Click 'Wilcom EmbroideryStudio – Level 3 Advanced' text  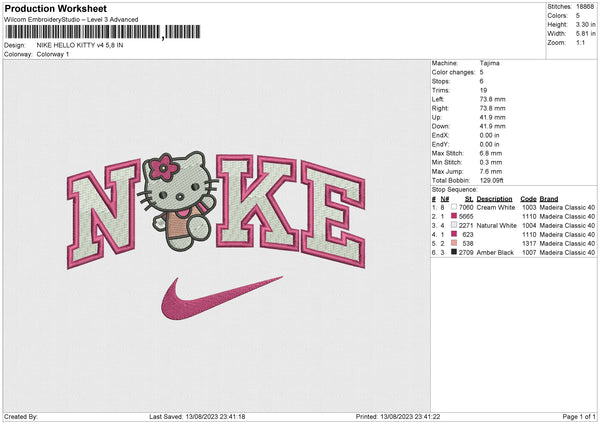(x=71, y=20)
